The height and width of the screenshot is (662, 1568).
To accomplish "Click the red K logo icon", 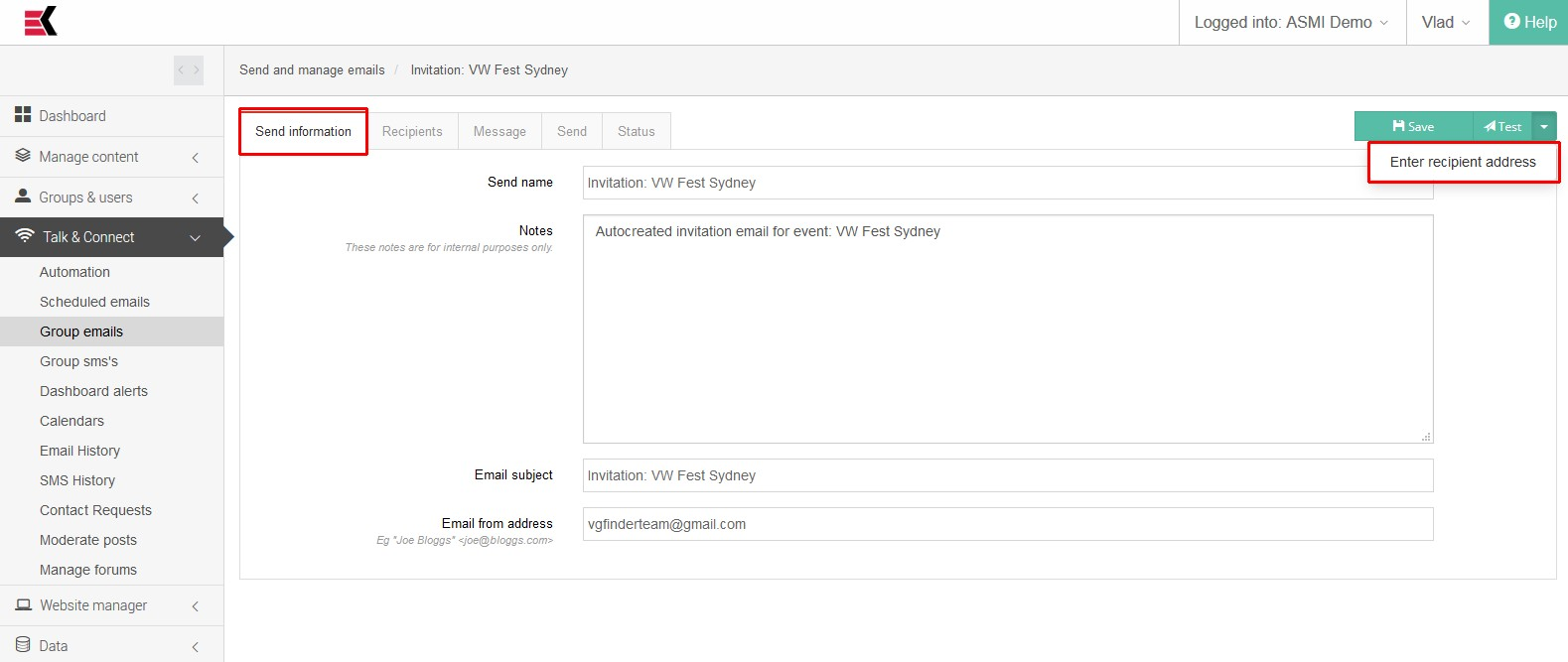I will [x=41, y=21].
